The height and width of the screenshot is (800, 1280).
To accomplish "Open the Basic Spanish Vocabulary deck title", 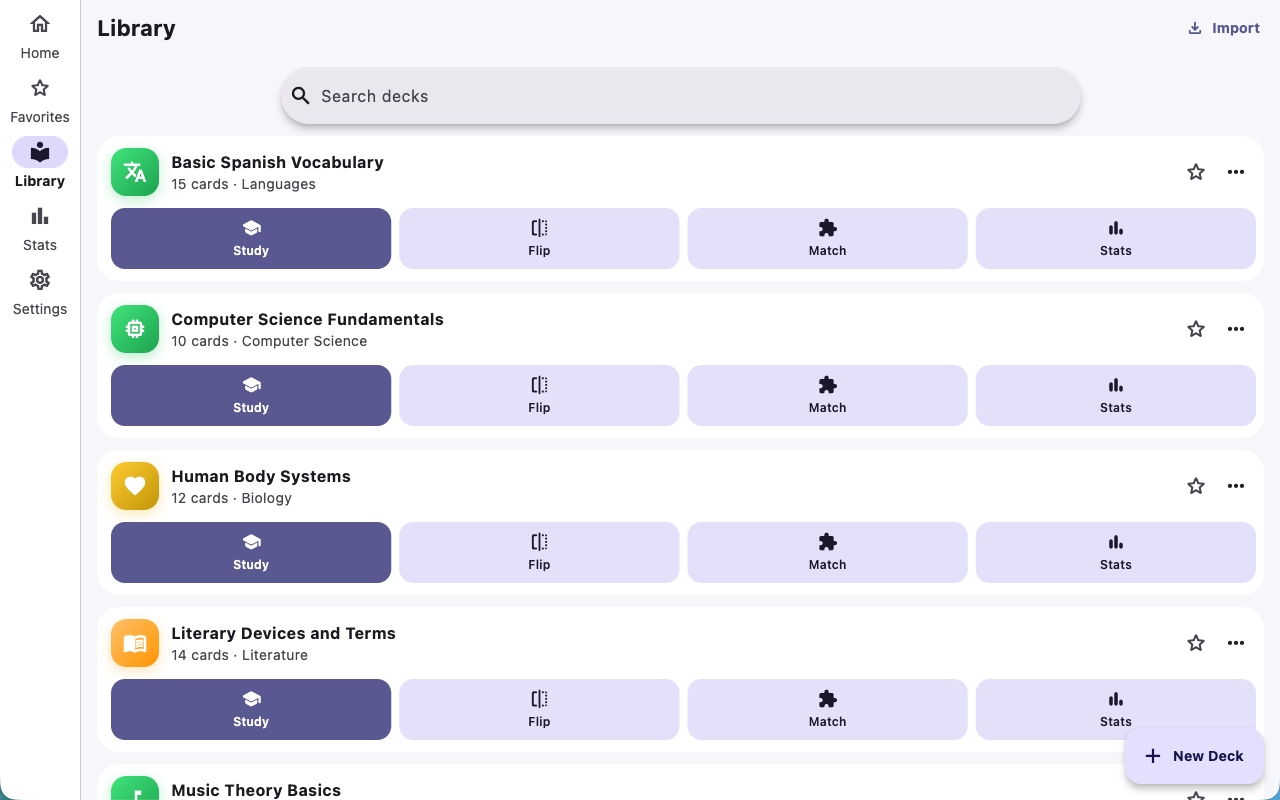I will (277, 162).
